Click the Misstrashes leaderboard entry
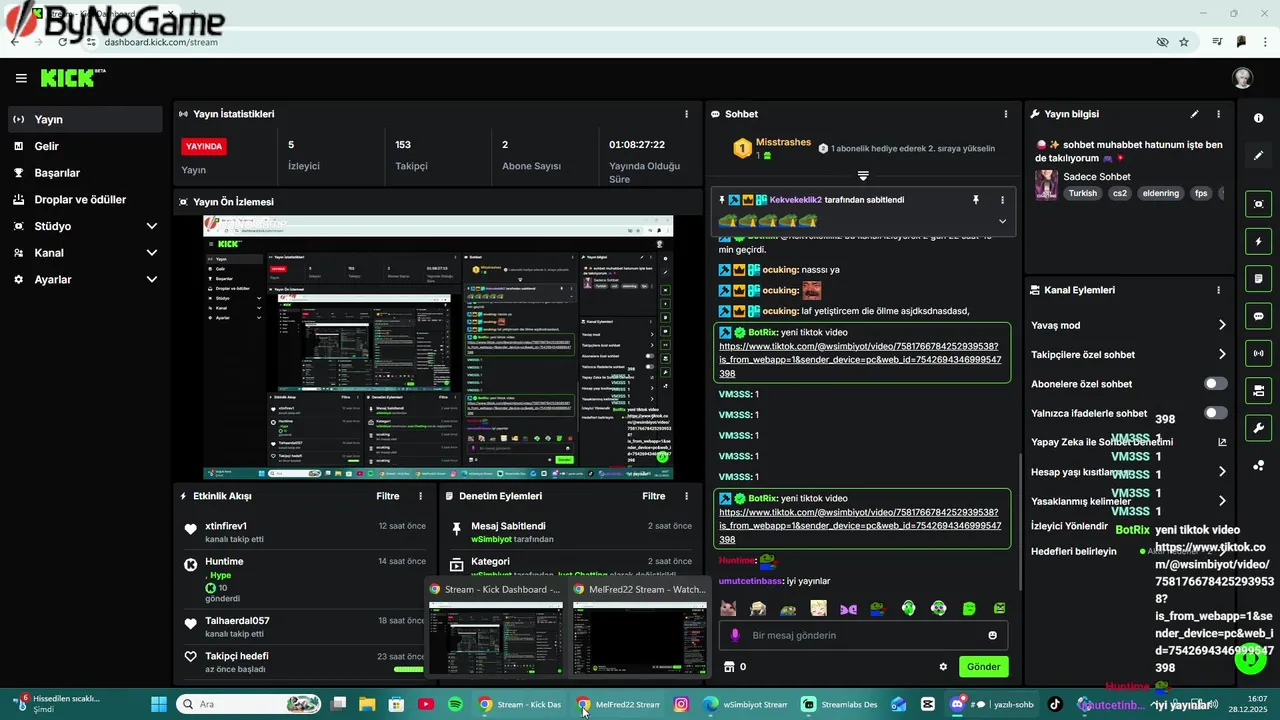Image resolution: width=1280 pixels, height=720 pixels. [x=772, y=148]
